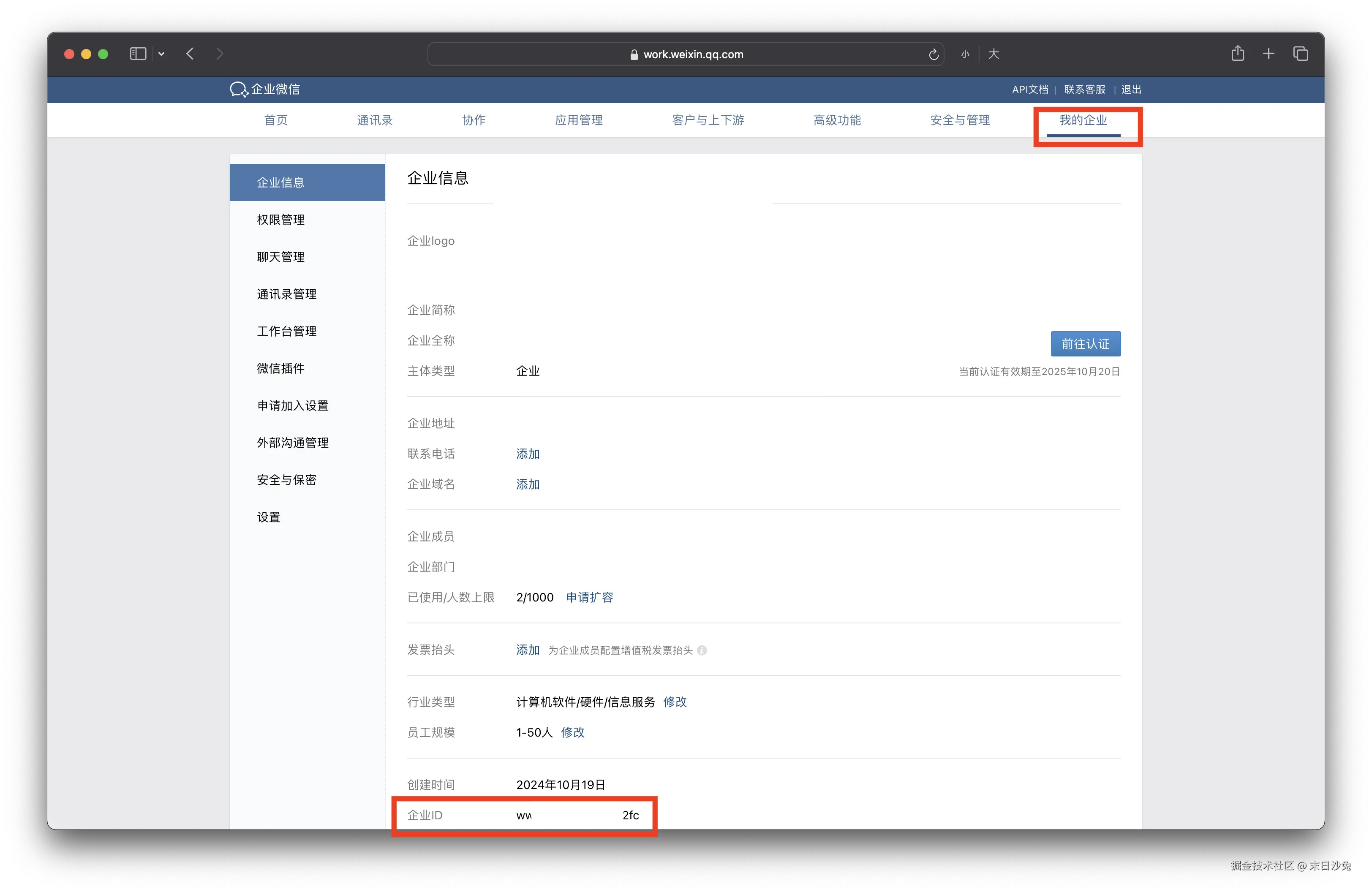Viewport: 1372px width, 892px height.
Task: Click the 当前认证有效期至2025年10月20日 text
Action: point(1040,372)
